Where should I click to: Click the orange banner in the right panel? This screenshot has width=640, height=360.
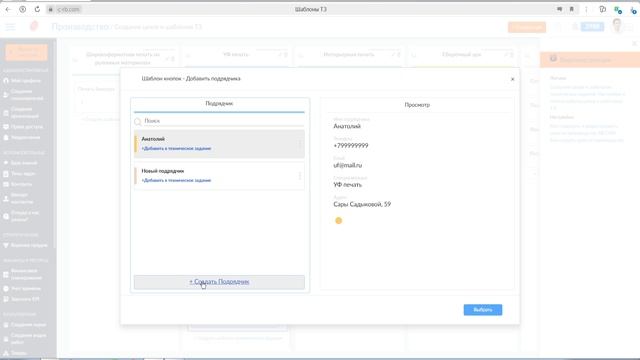click(x=590, y=60)
